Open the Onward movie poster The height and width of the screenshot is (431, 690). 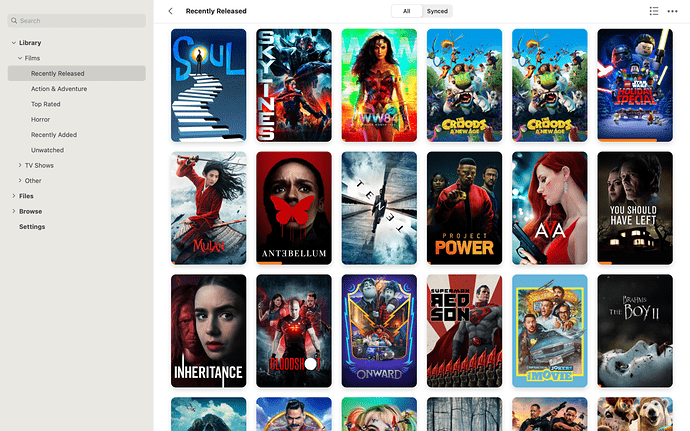[x=379, y=331]
